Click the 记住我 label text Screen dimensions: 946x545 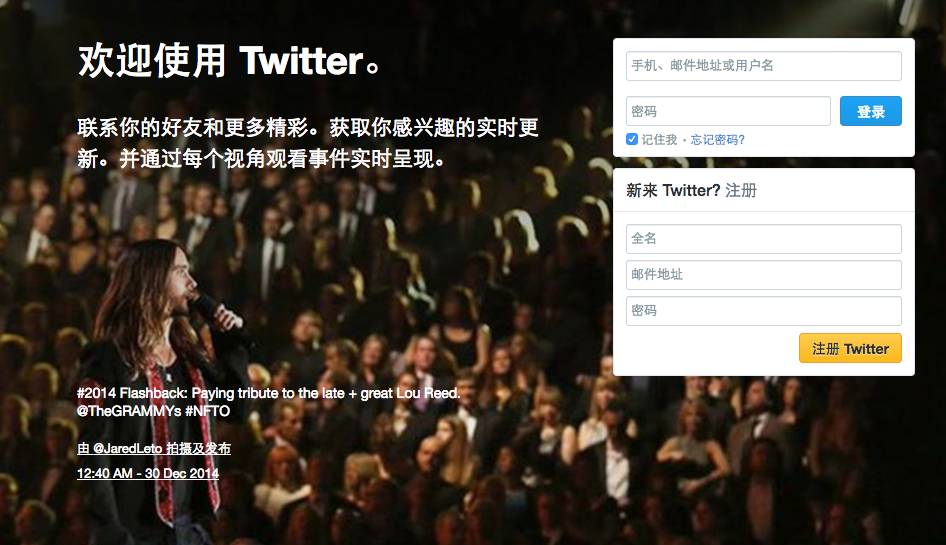tap(659, 139)
